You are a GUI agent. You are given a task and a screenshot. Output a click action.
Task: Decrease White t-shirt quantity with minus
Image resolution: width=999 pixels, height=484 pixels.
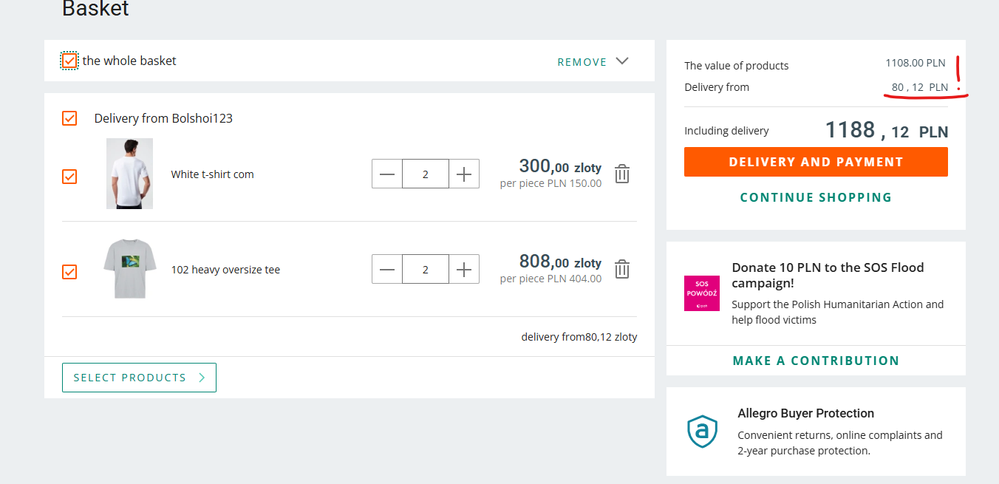pyautogui.click(x=387, y=174)
